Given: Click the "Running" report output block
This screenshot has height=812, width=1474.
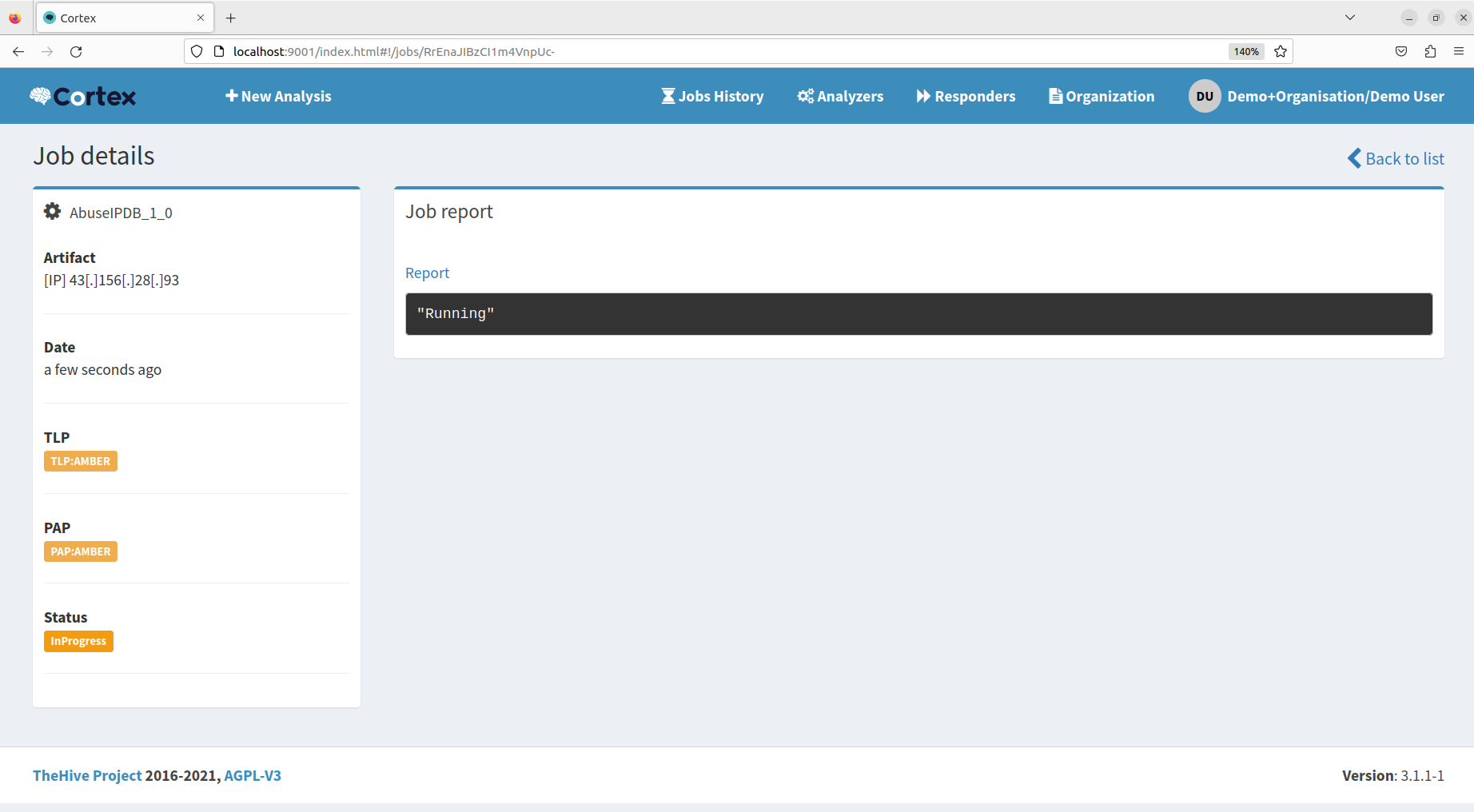Looking at the screenshot, I should coord(918,313).
